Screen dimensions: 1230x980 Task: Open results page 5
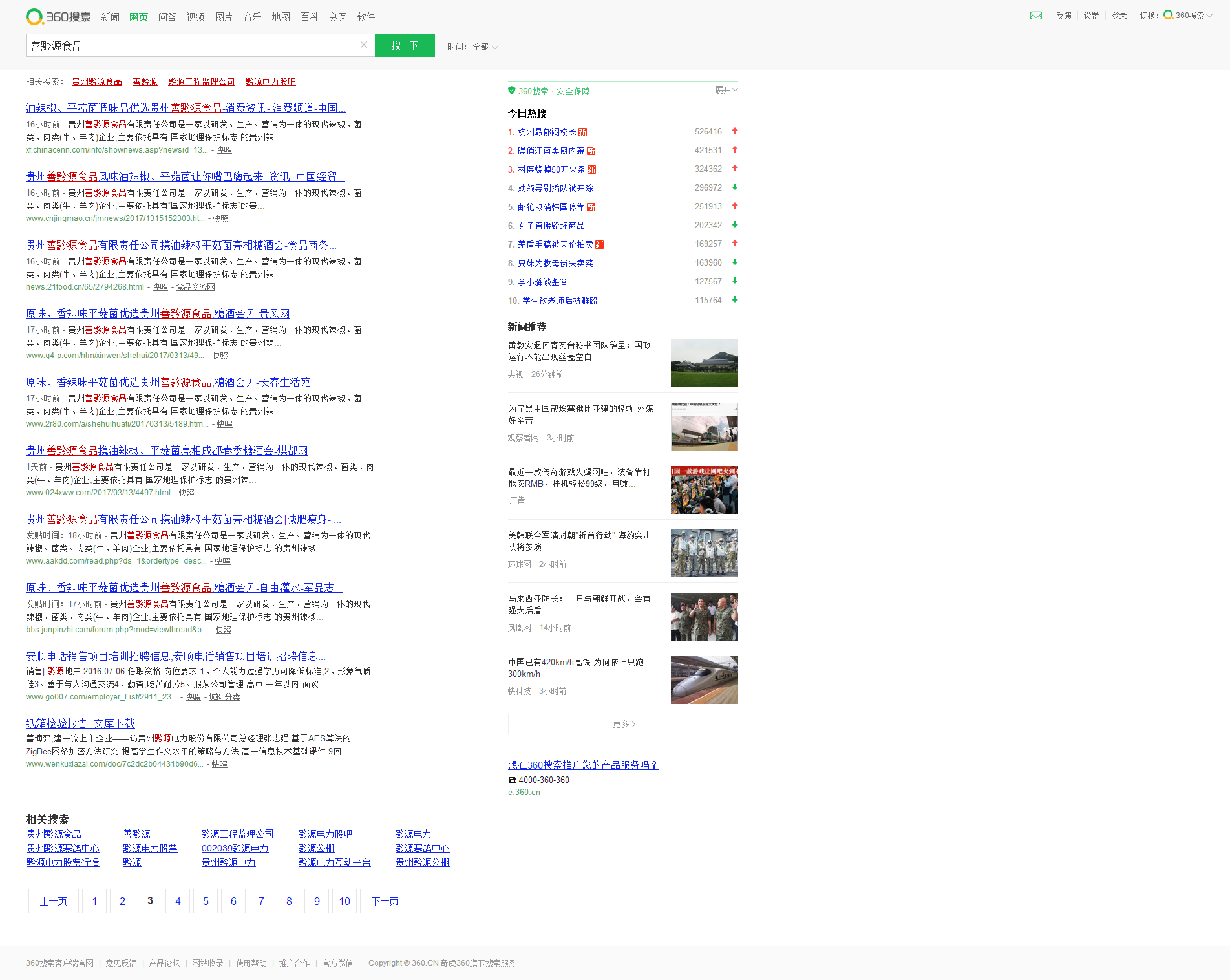click(x=206, y=901)
